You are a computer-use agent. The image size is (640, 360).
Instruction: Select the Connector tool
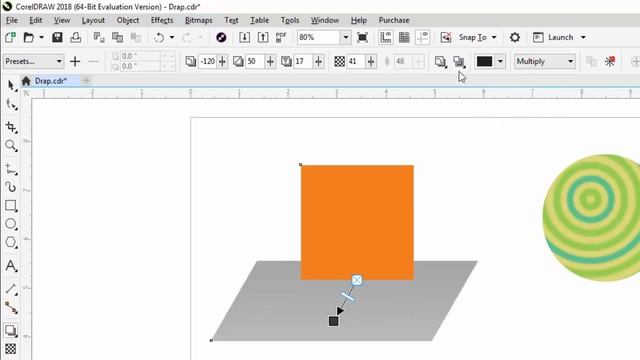11,307
